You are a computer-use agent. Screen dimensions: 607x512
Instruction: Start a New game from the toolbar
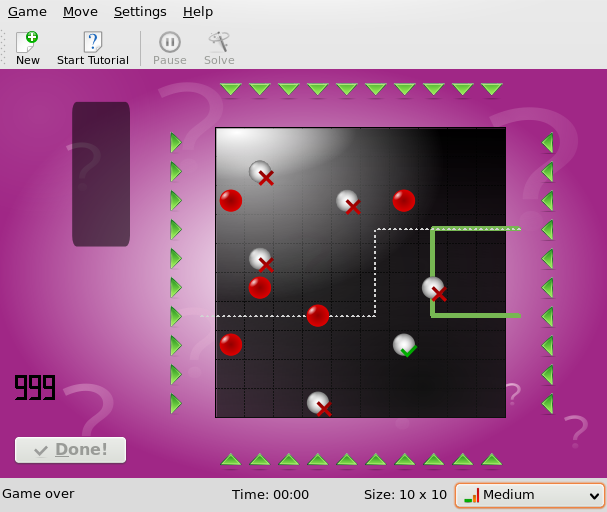(x=27, y=48)
